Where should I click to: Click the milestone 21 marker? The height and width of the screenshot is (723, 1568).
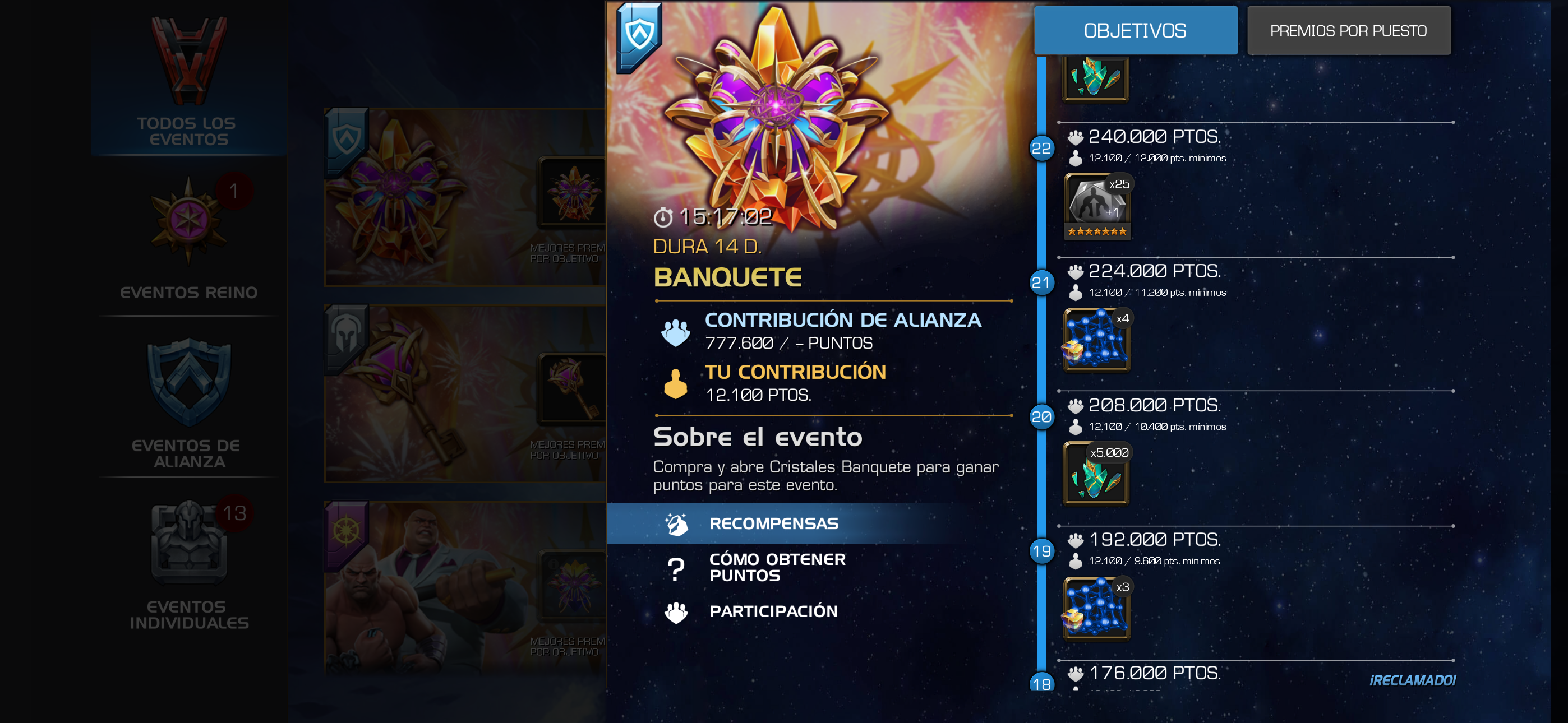point(1041,282)
